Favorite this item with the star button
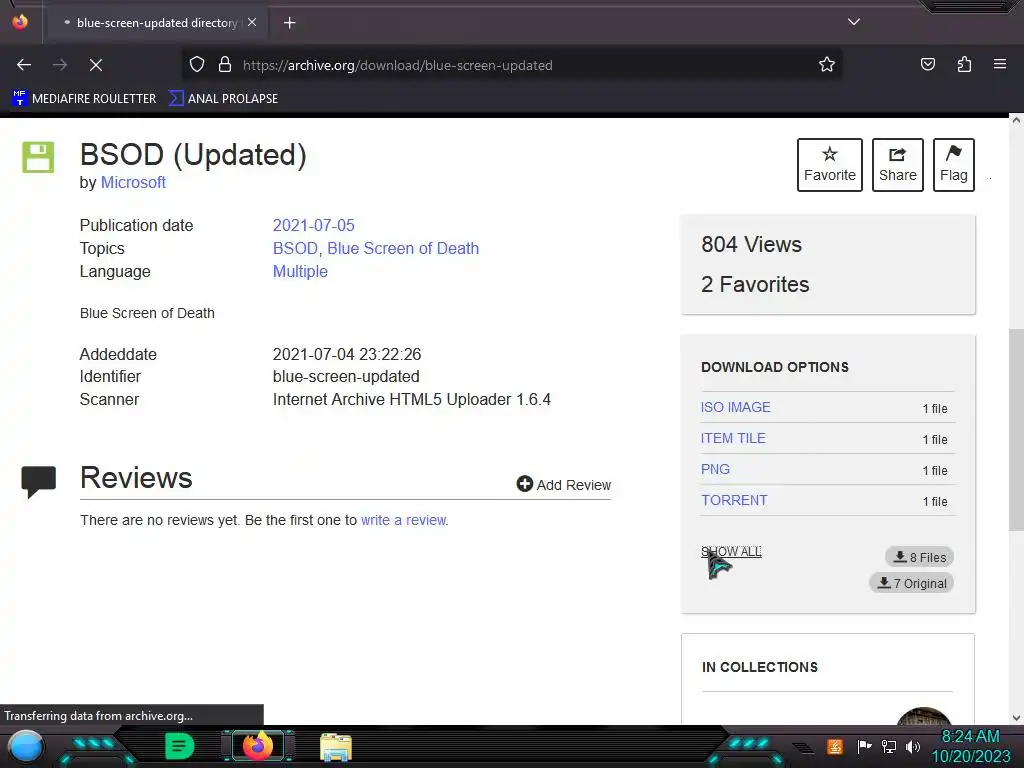This screenshot has height=768, width=1024. tap(829, 165)
